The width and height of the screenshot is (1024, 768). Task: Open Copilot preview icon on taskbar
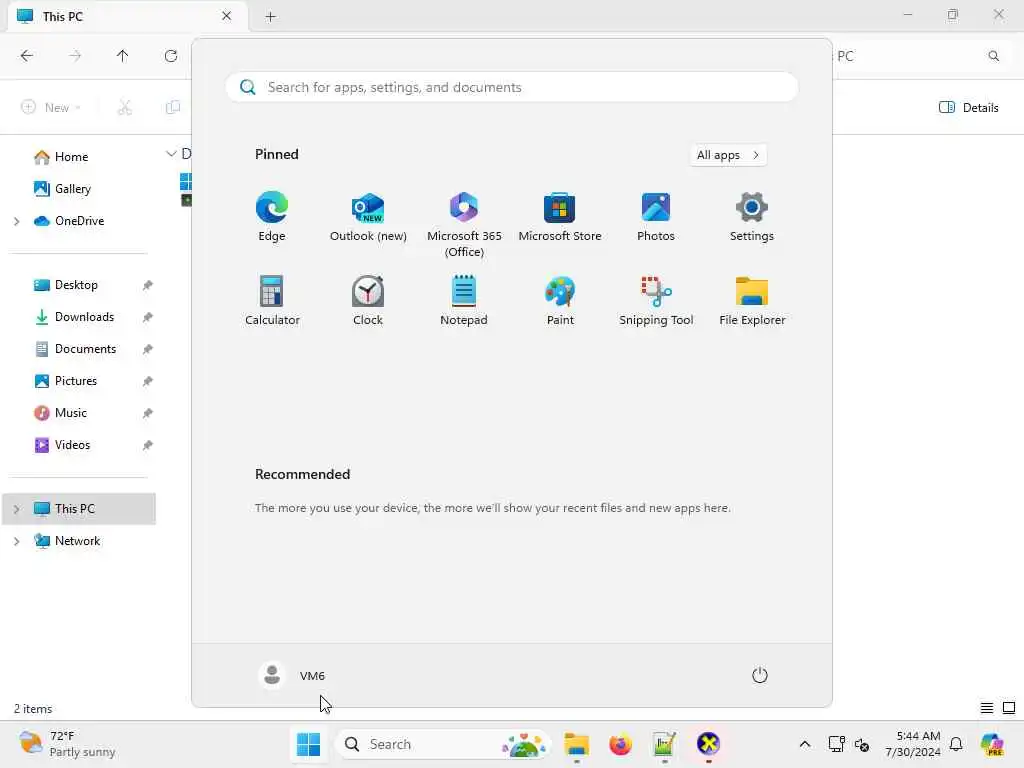click(x=992, y=744)
